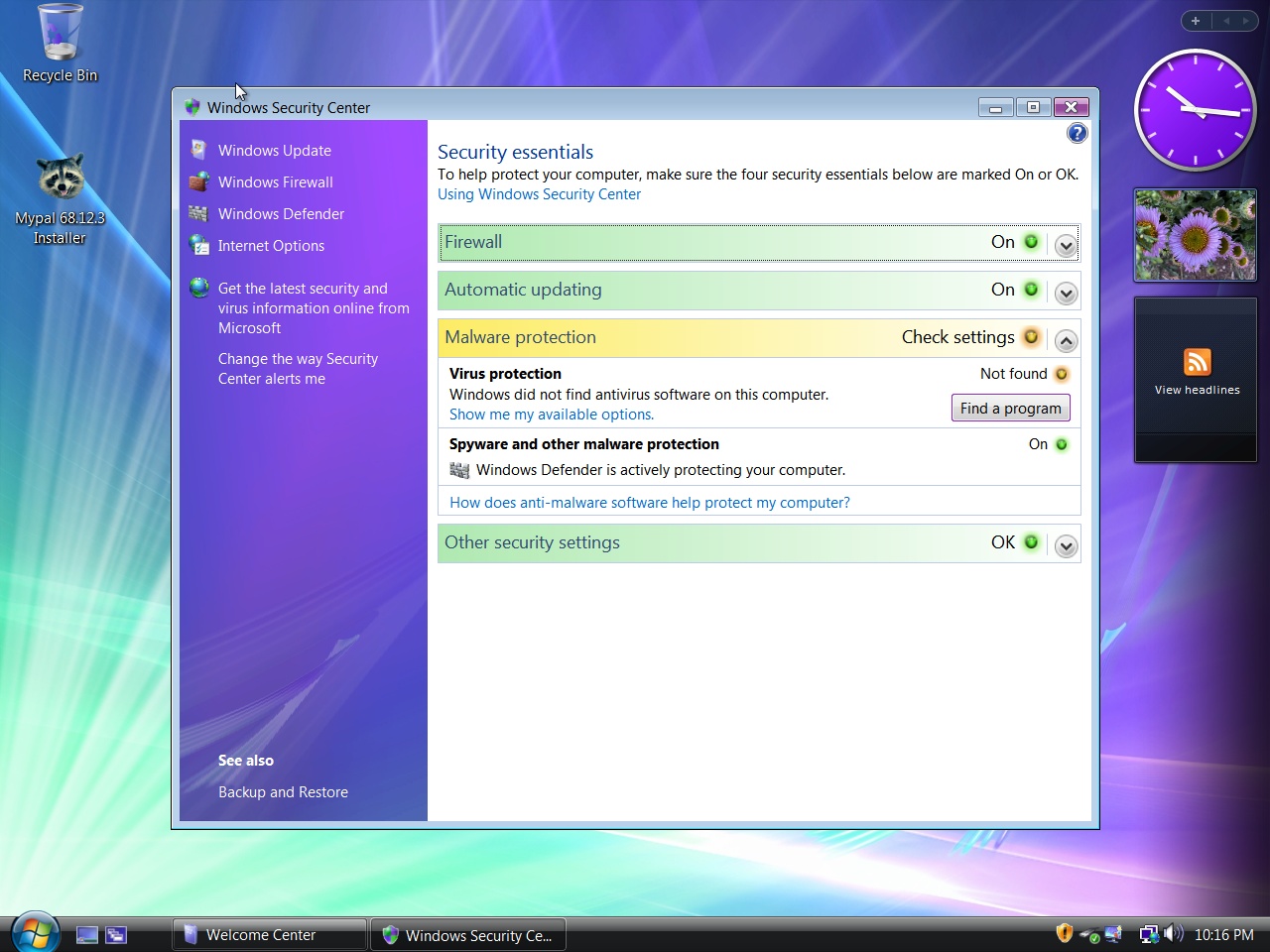
Task: Switch to Welcome Center taskbar item
Action: click(x=269, y=934)
